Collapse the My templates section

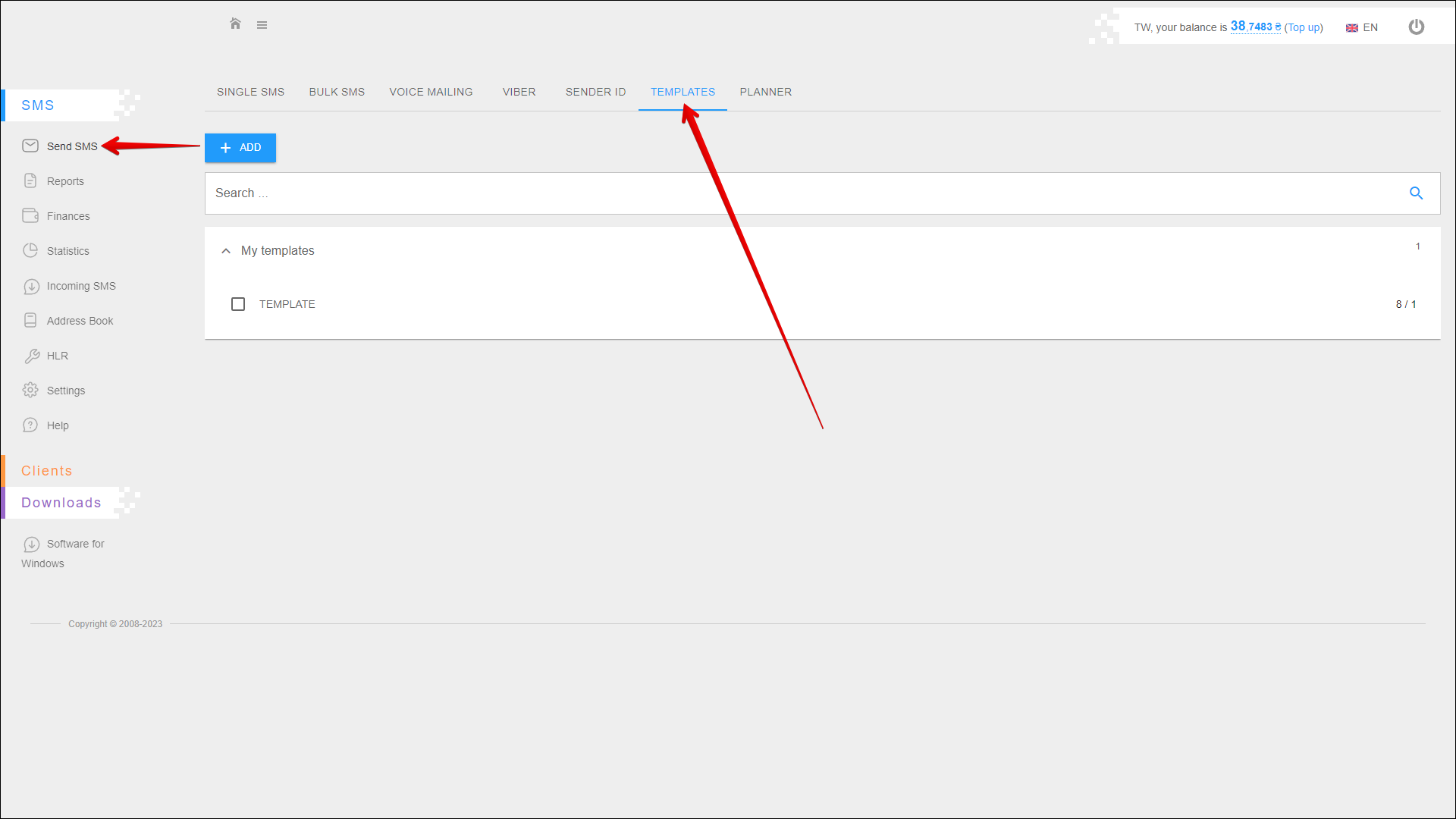click(226, 251)
